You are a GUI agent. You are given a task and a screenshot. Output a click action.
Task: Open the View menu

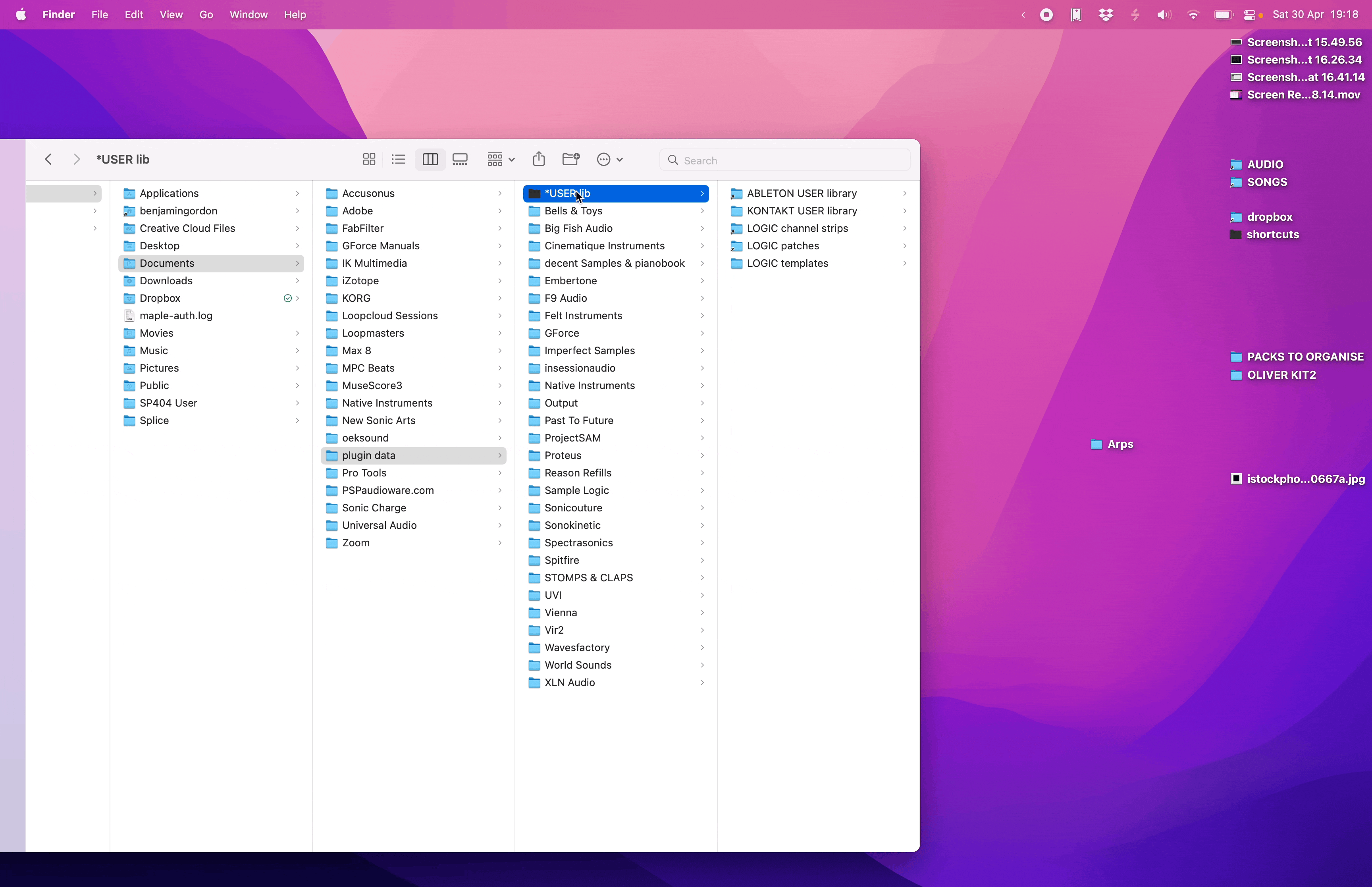tap(171, 15)
